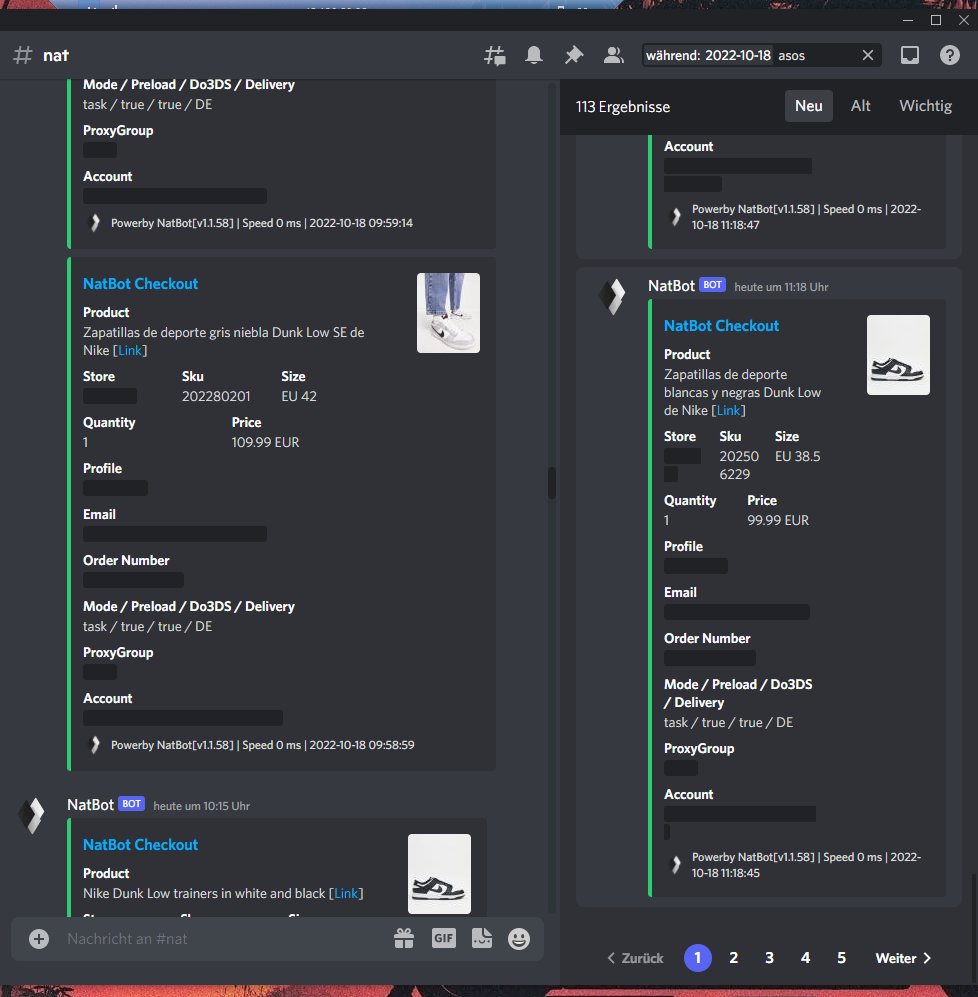Click NatBot footer icon beside the 09:59:14 footer
This screenshot has height=997, width=978.
(95, 223)
